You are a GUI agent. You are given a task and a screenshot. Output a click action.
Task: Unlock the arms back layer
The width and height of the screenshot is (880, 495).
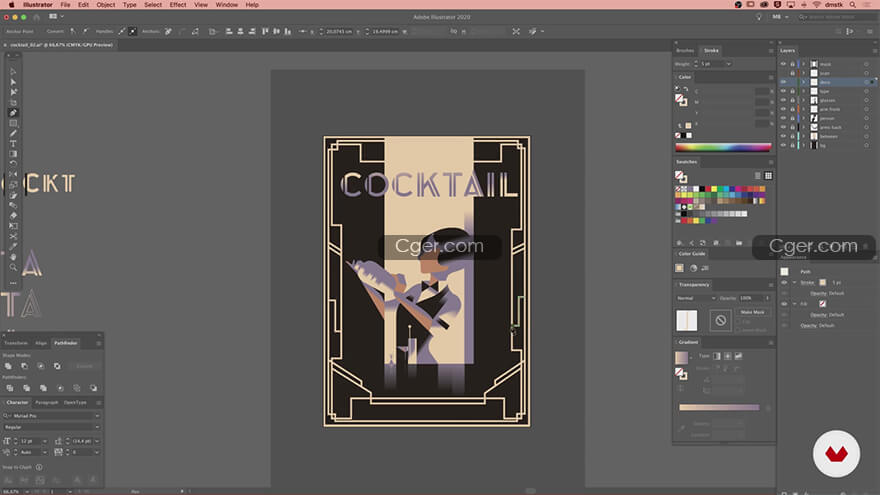pyautogui.click(x=792, y=127)
